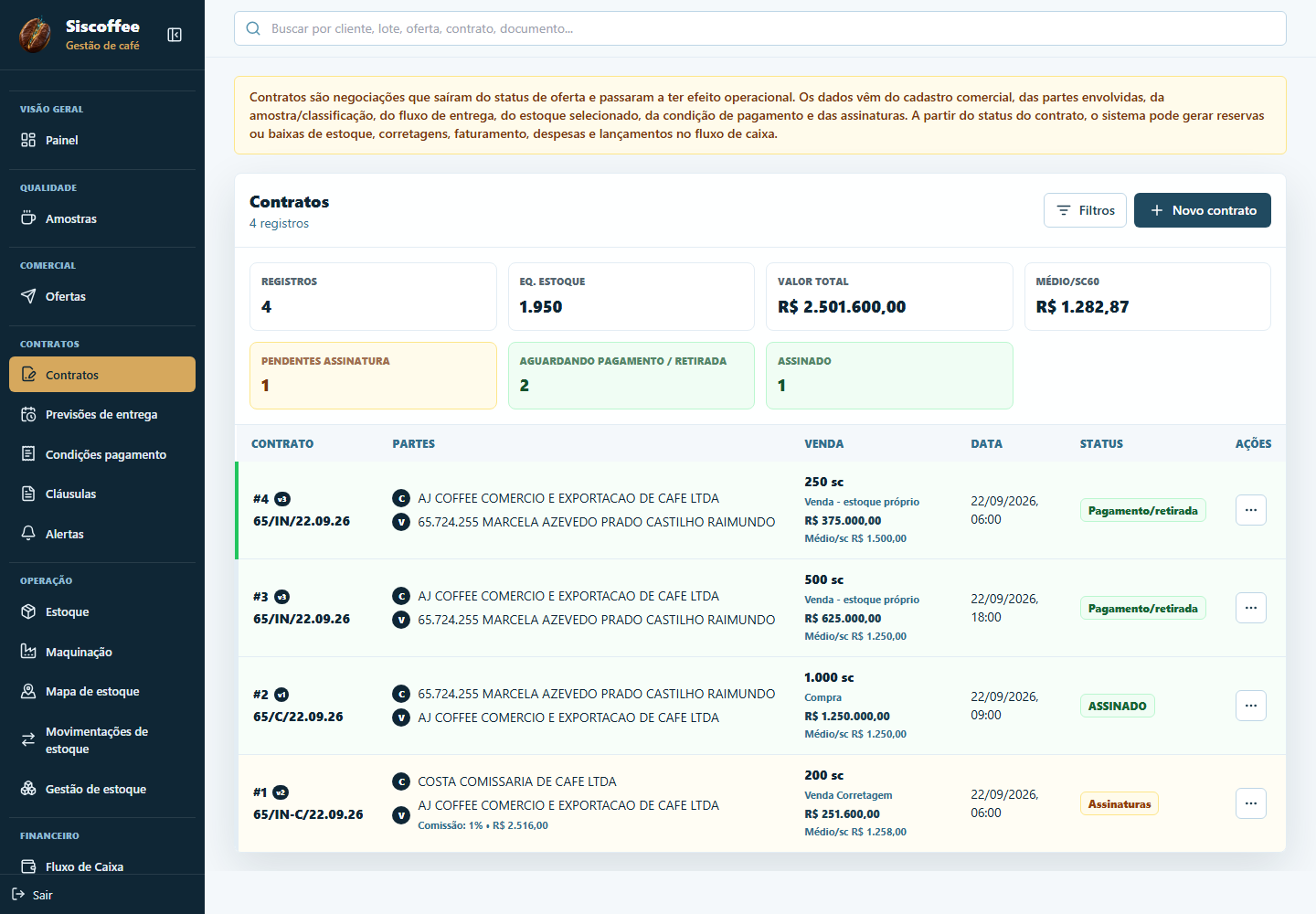Open Mapa de estoque
The image size is (1316, 914).
coord(102,691)
